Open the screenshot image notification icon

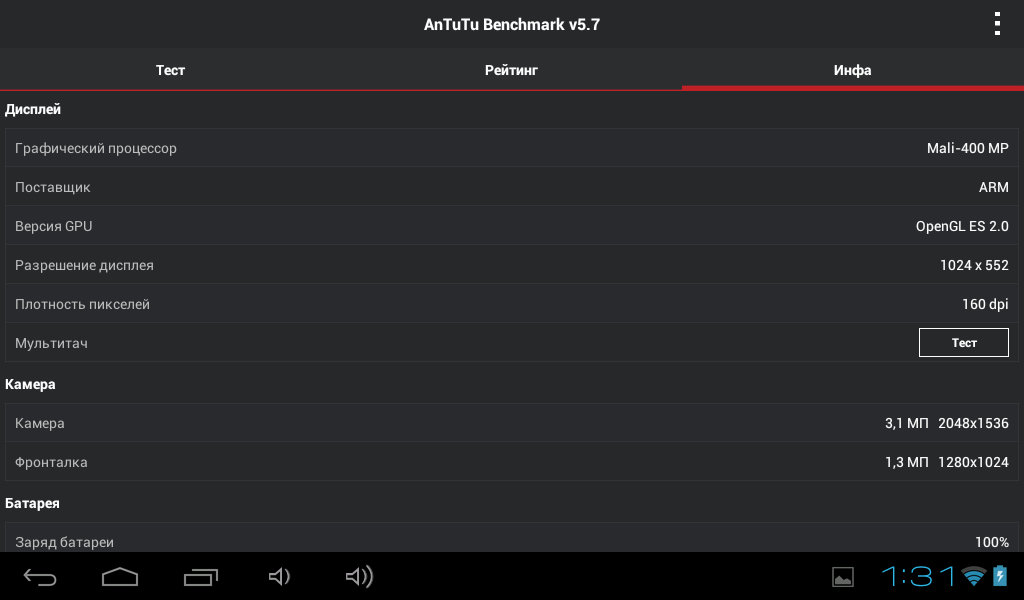842,577
